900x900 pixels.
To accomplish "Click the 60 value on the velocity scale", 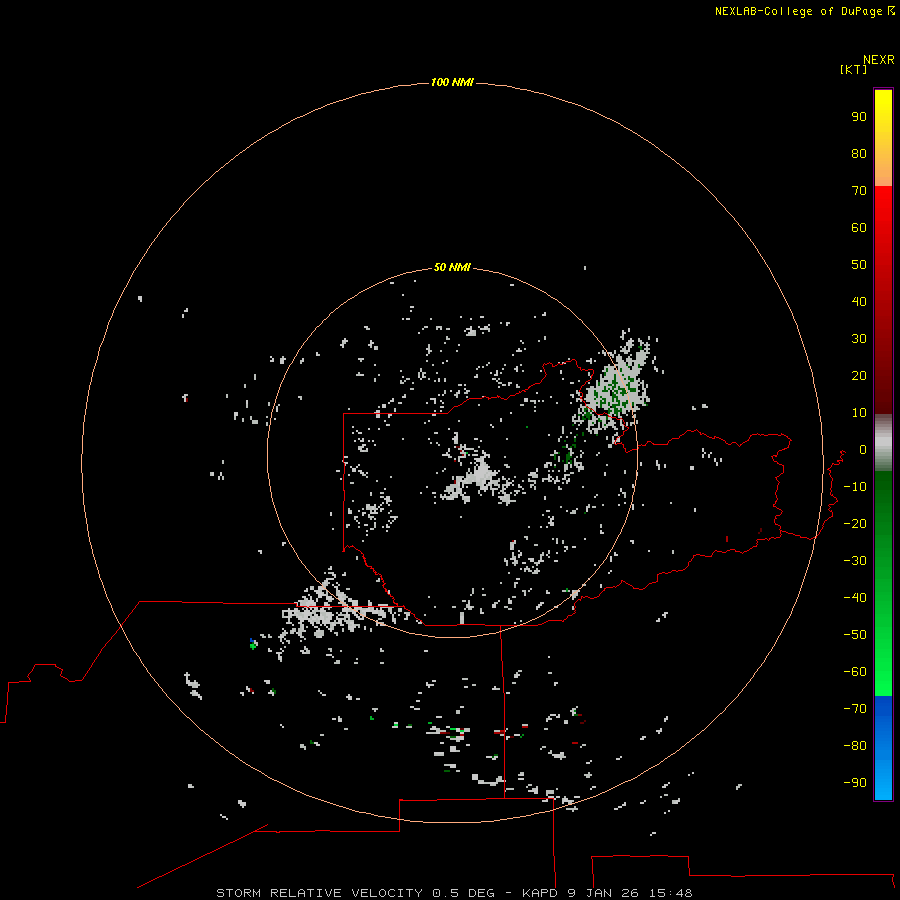I will coord(859,227).
